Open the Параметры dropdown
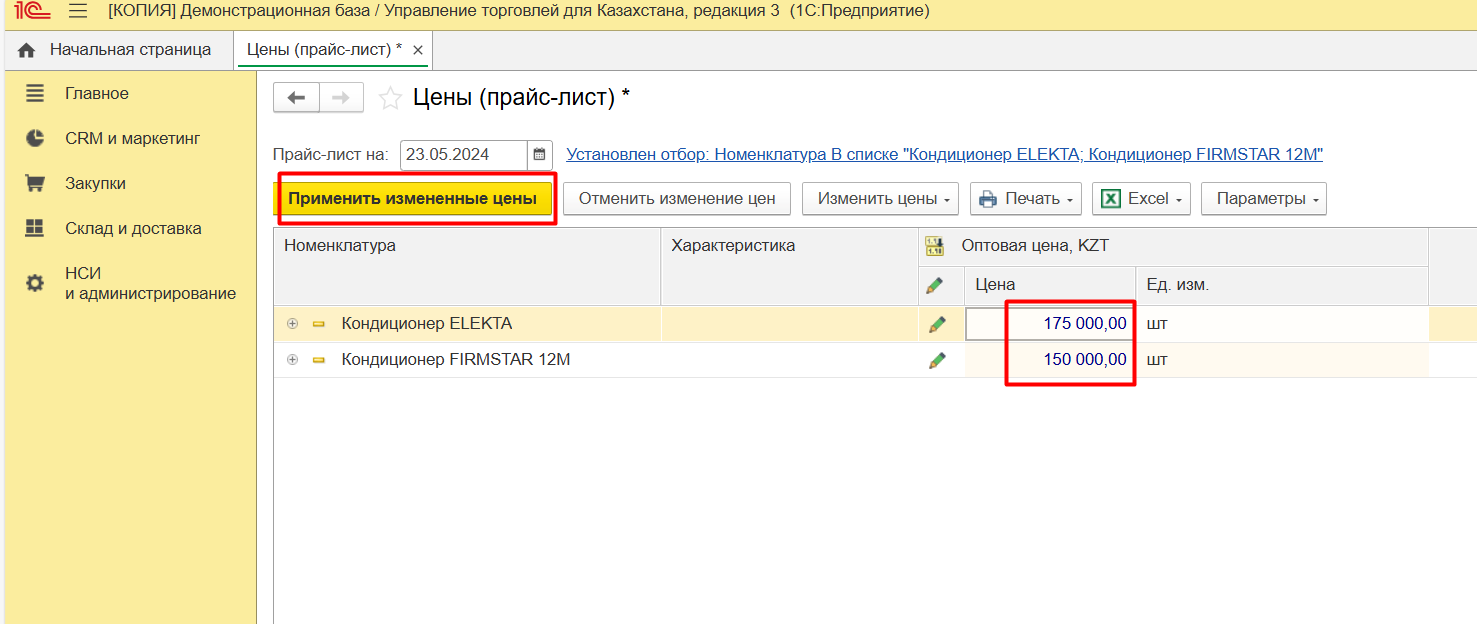This screenshot has height=624, width=1477. (x=1263, y=199)
